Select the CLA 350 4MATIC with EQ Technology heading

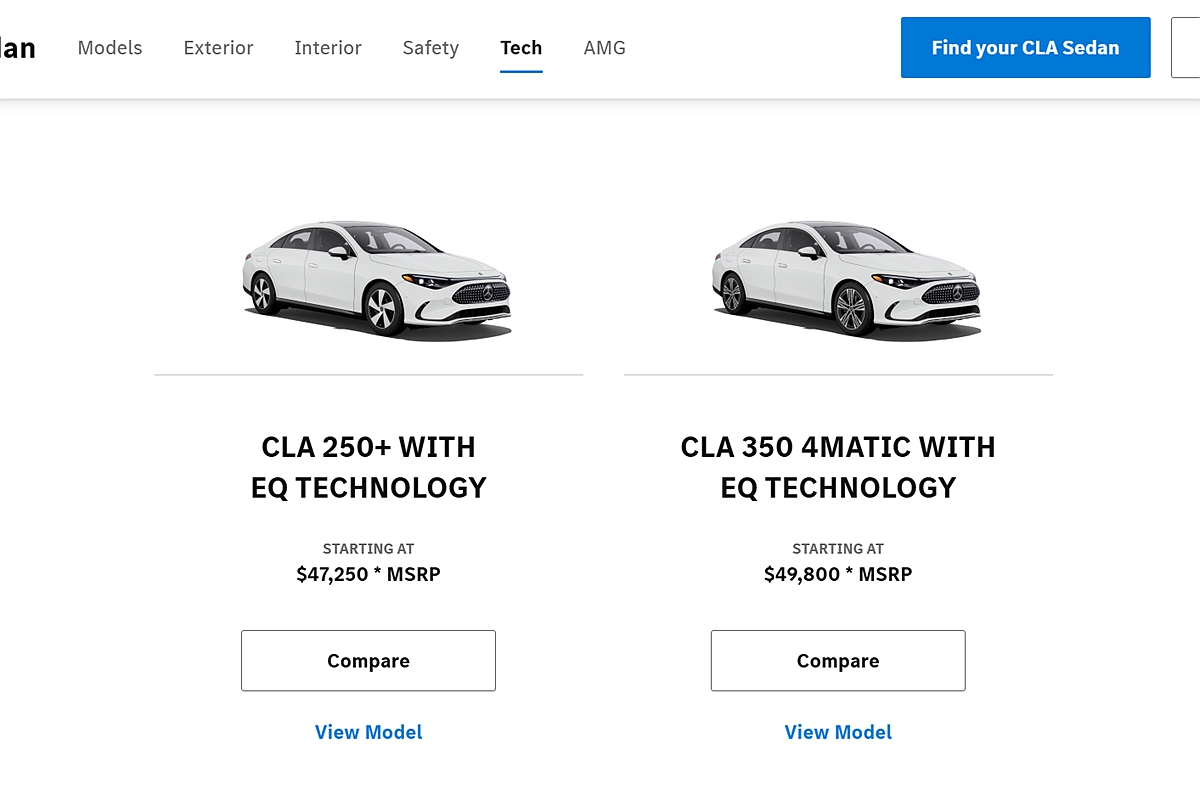pos(838,467)
